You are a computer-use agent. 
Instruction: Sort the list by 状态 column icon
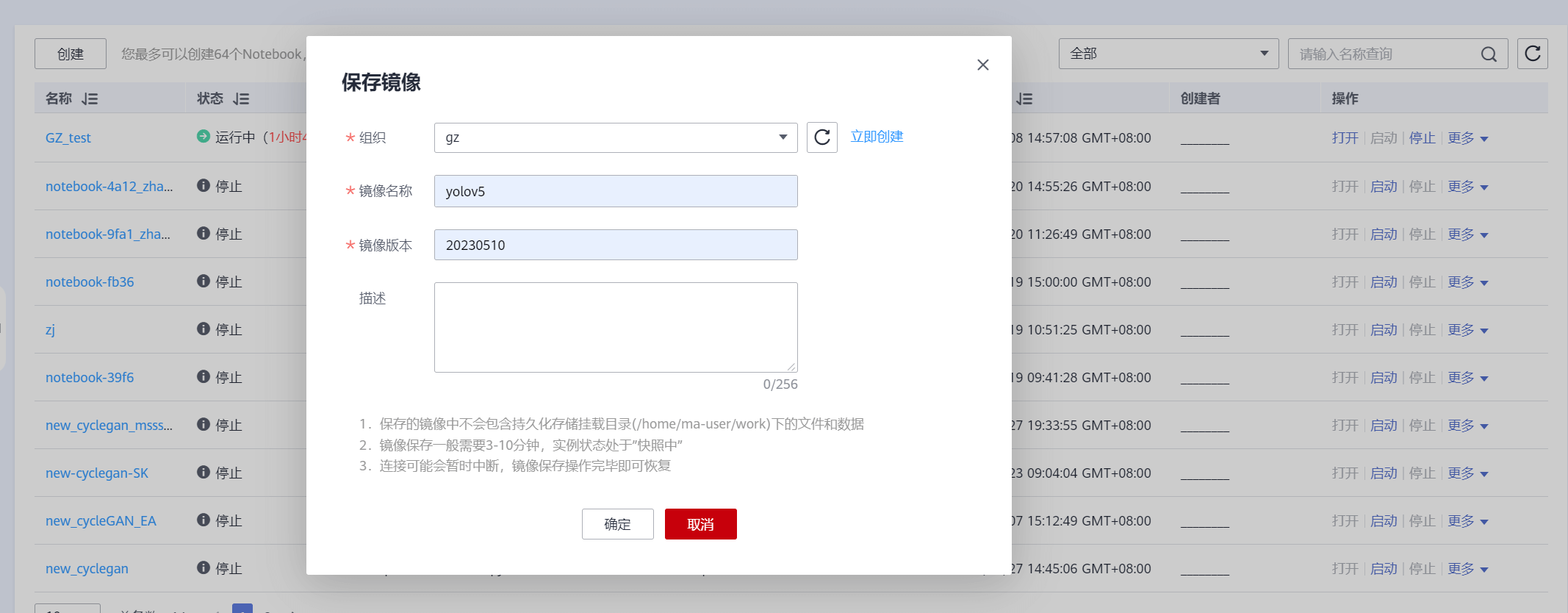tap(241, 99)
